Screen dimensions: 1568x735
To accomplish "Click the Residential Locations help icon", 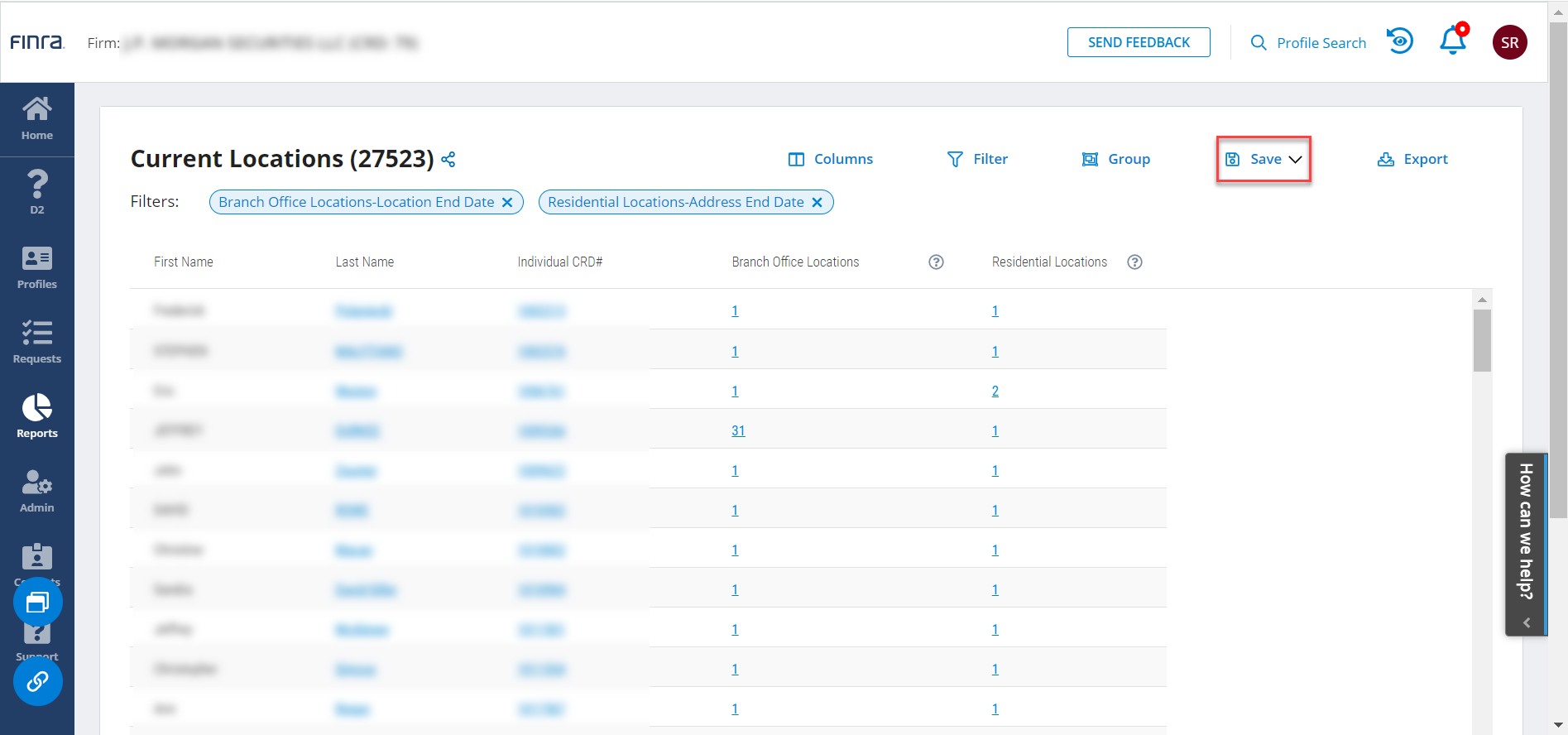I will [1135, 262].
